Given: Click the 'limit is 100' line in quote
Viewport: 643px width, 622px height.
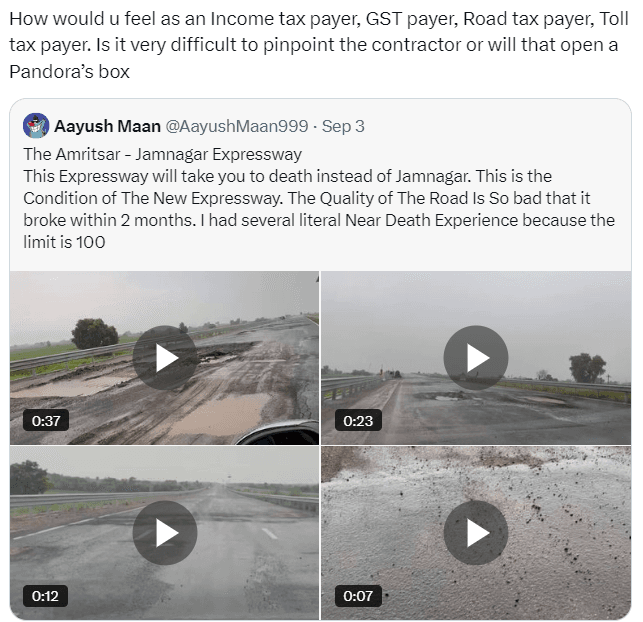Looking at the screenshot, I should click(64, 242).
